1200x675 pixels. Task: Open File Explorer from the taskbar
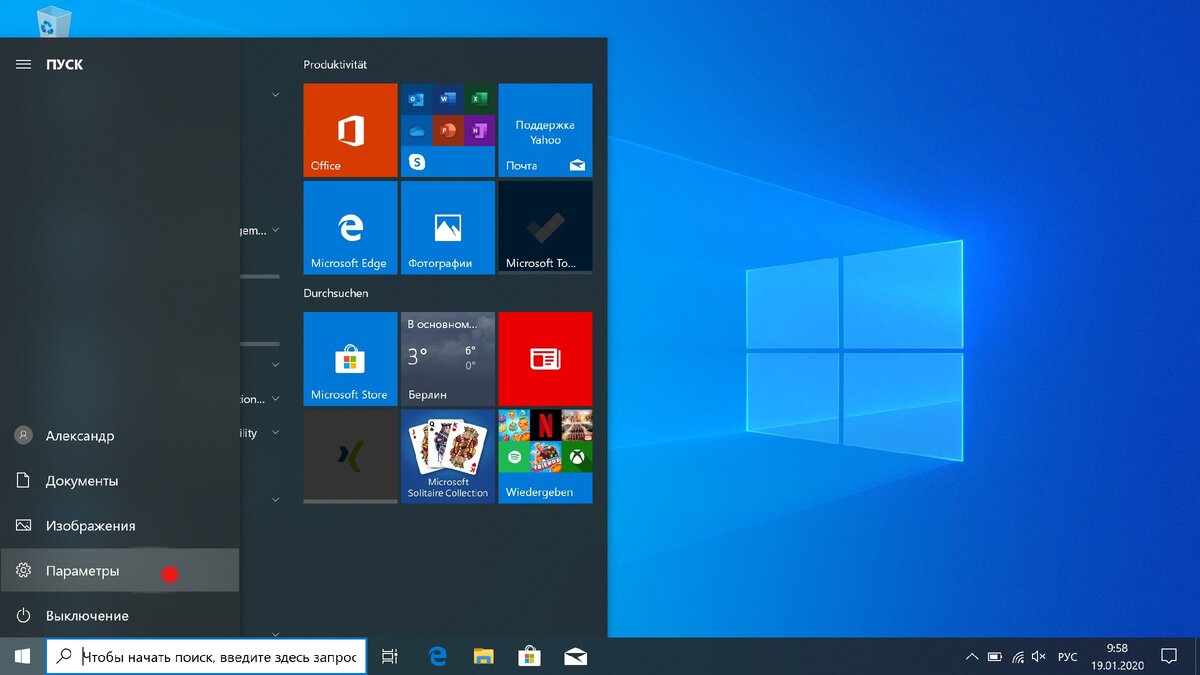click(483, 657)
